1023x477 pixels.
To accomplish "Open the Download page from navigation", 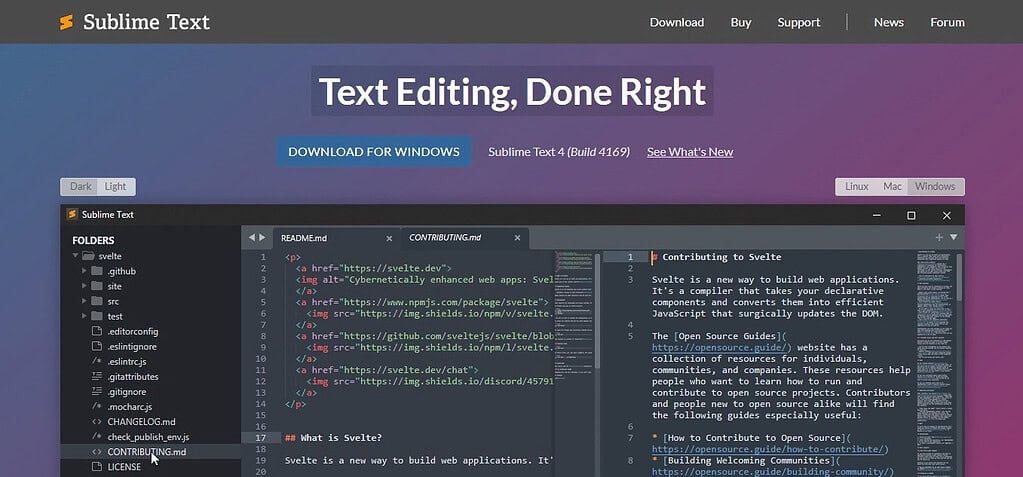I will tap(677, 22).
